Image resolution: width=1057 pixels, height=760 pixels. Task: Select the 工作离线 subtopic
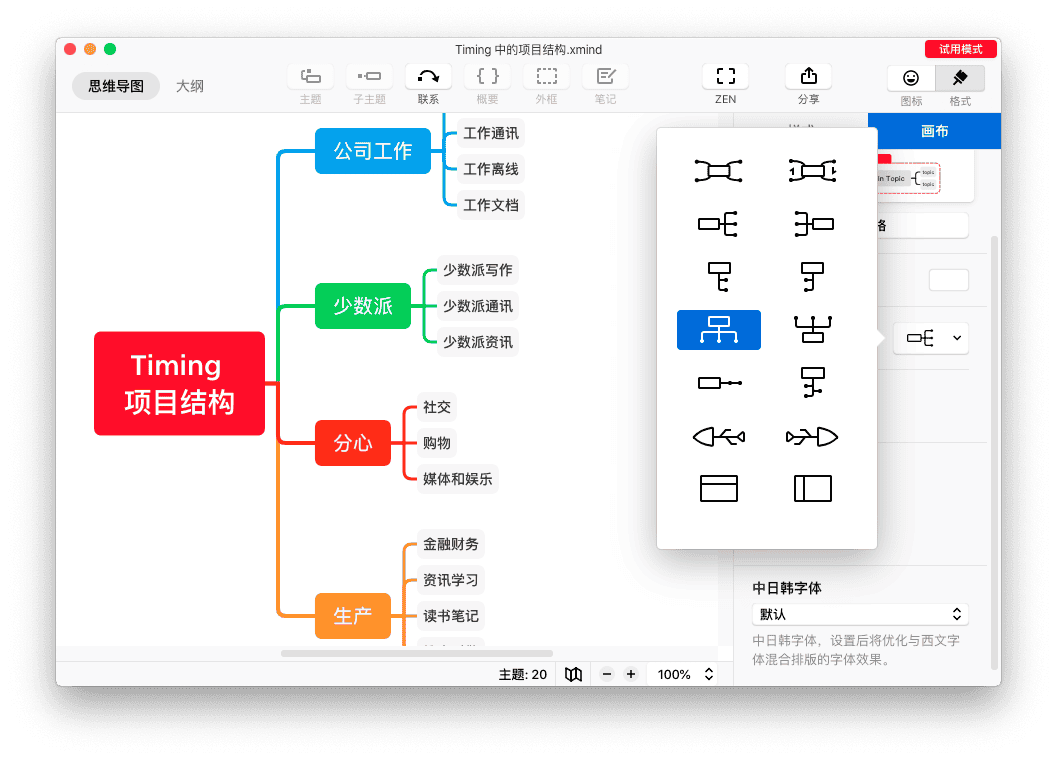coord(491,169)
